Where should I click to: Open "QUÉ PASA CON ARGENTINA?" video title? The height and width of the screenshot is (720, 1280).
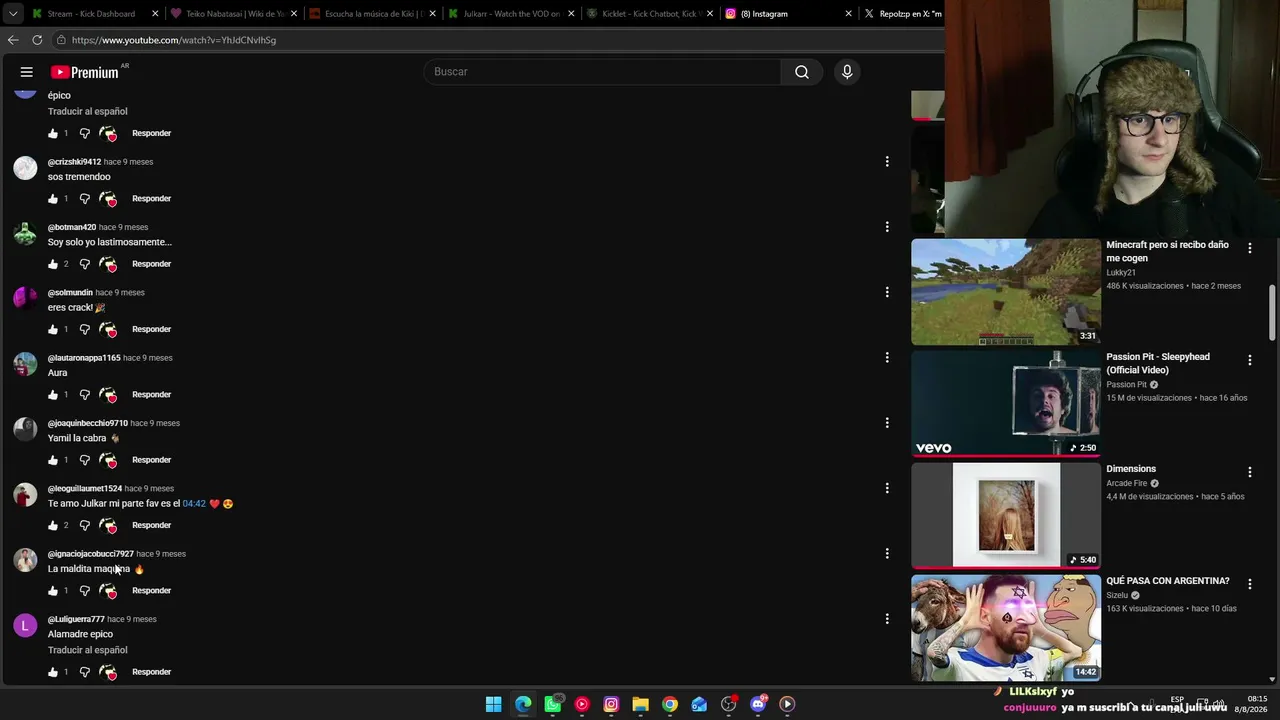pyautogui.click(x=1168, y=581)
